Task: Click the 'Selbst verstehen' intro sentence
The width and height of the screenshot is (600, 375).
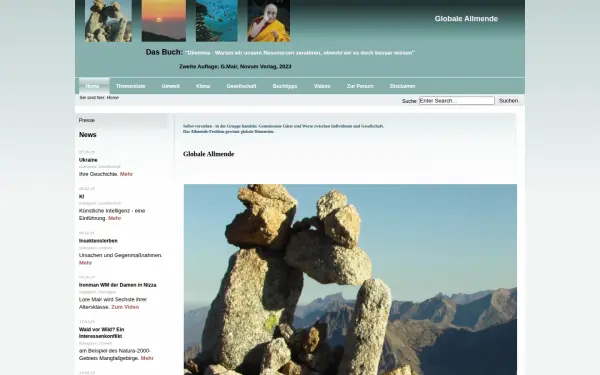Action: tap(283, 126)
